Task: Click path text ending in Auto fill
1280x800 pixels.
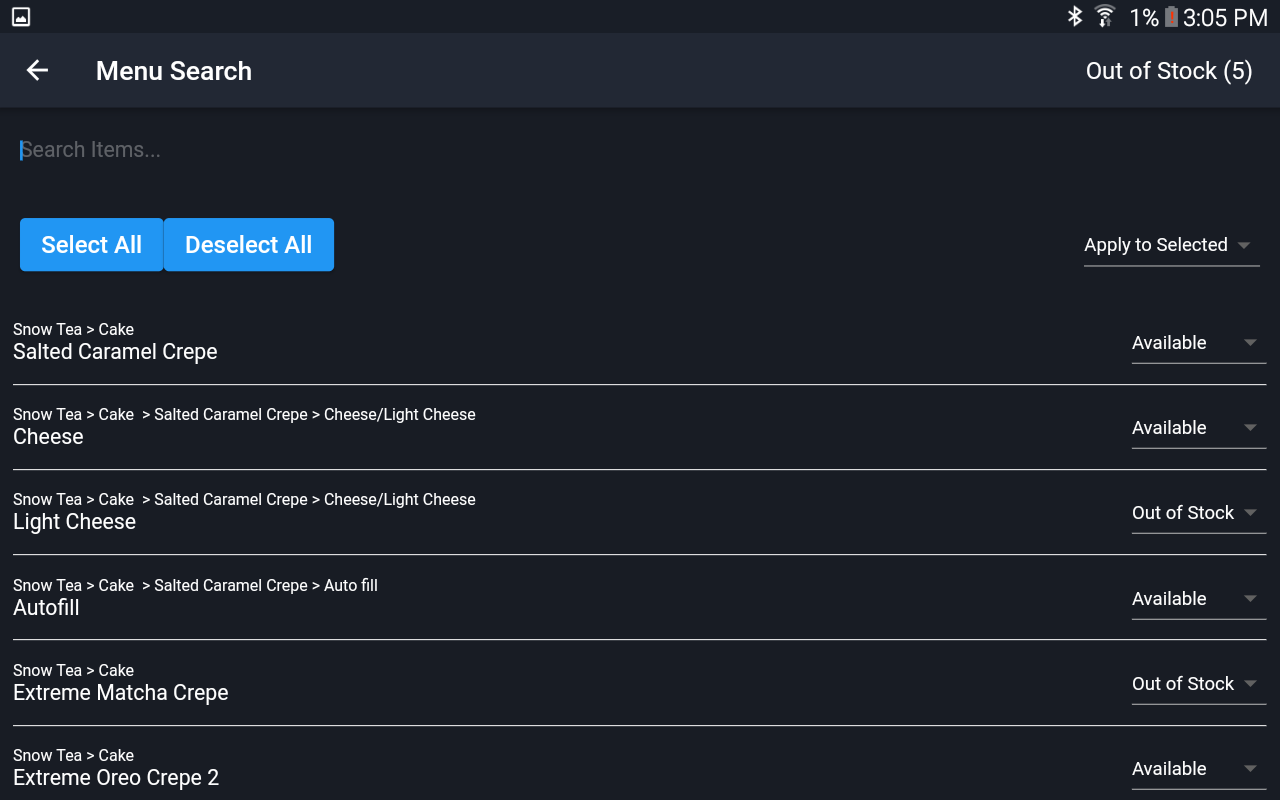Action: pos(195,586)
